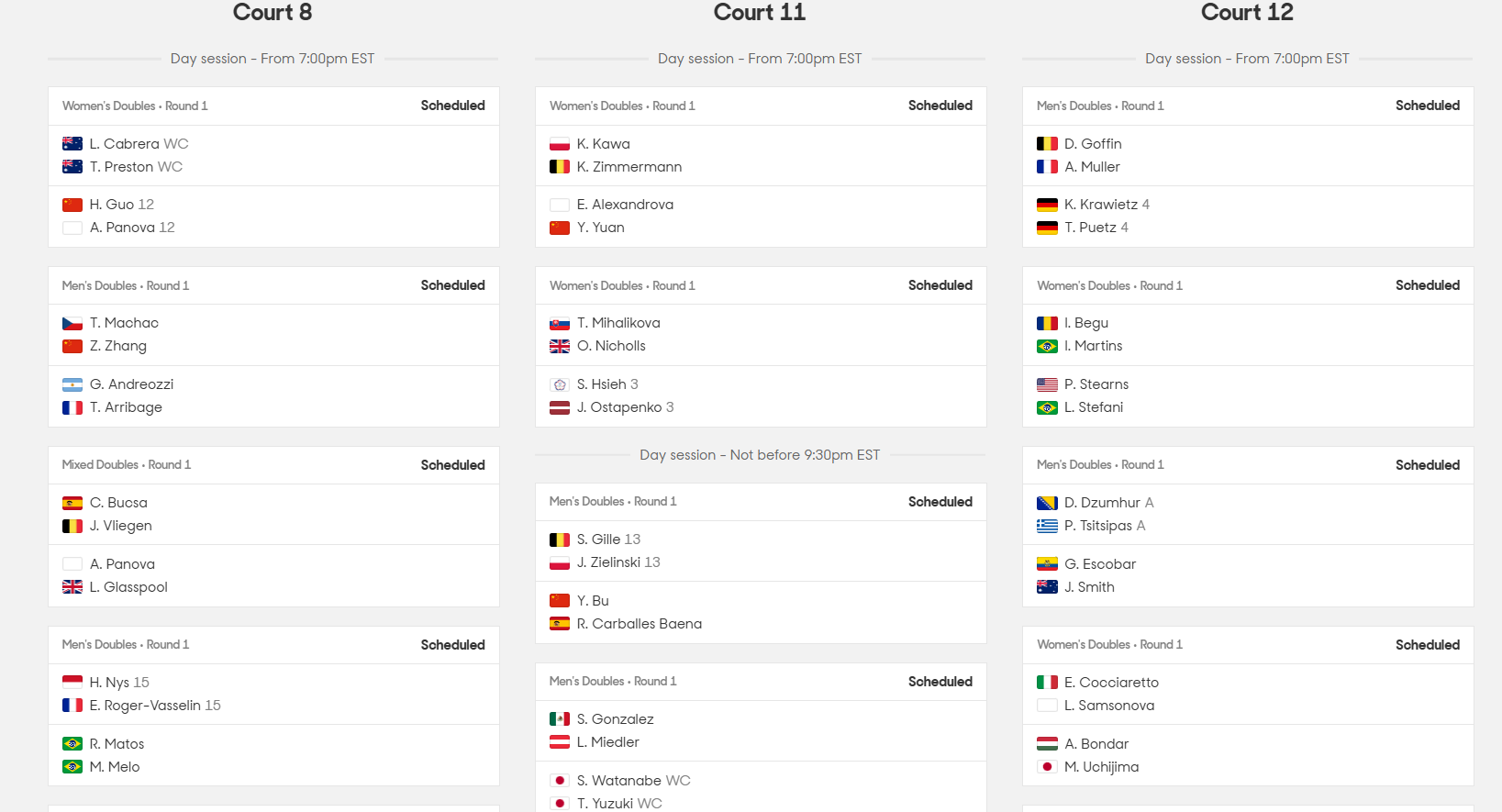Click the Greek flag next to P. Tsitsipas
The height and width of the screenshot is (812, 1502).
pyautogui.click(x=1047, y=526)
